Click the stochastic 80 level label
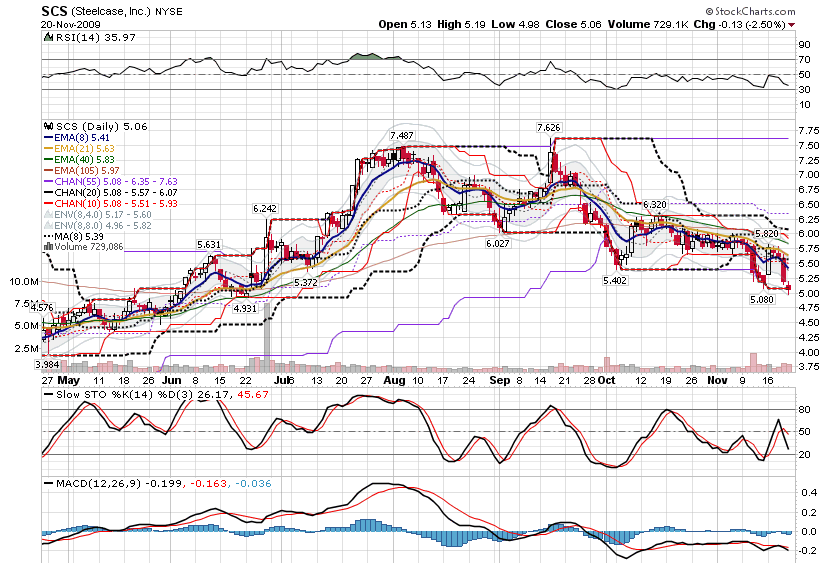 804,409
